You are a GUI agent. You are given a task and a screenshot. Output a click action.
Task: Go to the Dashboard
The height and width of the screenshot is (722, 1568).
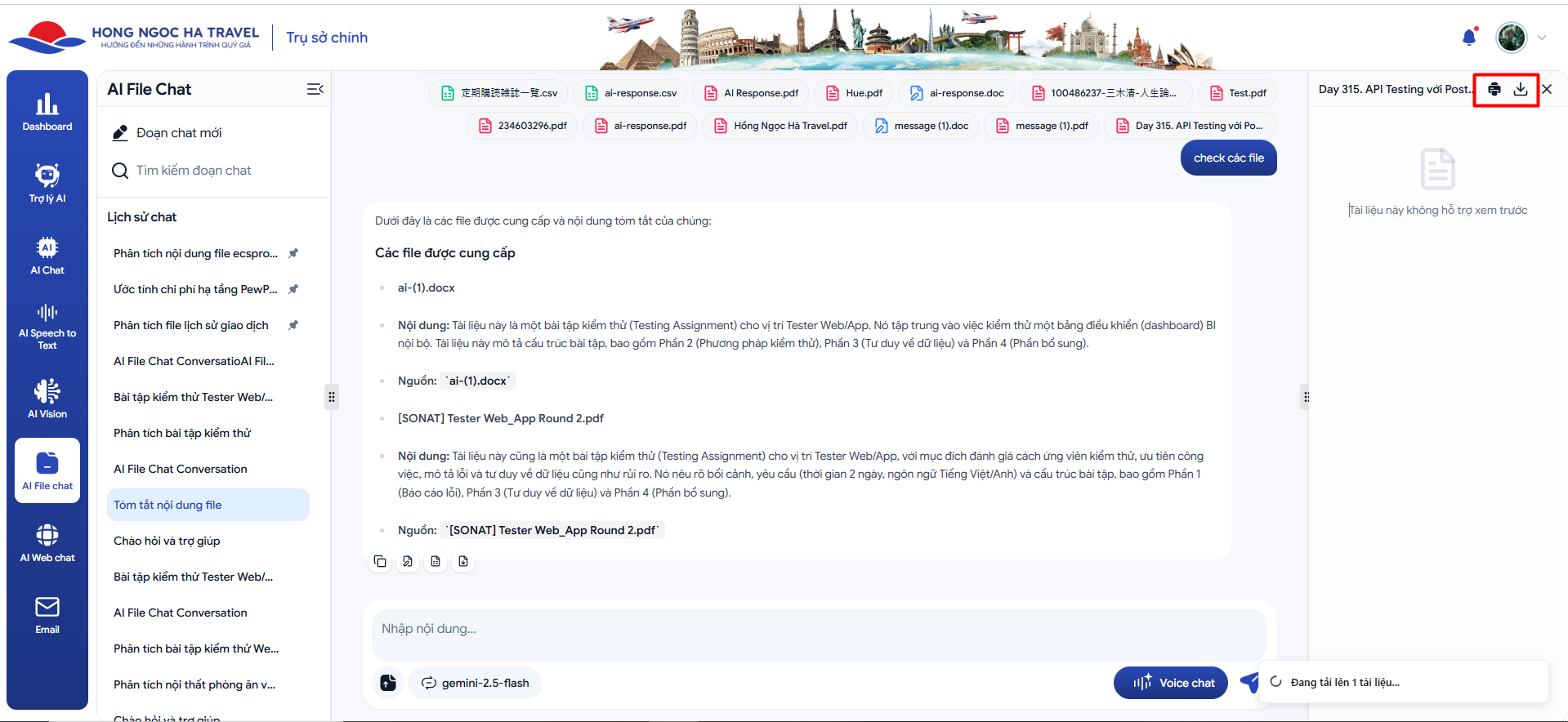pyautogui.click(x=47, y=112)
